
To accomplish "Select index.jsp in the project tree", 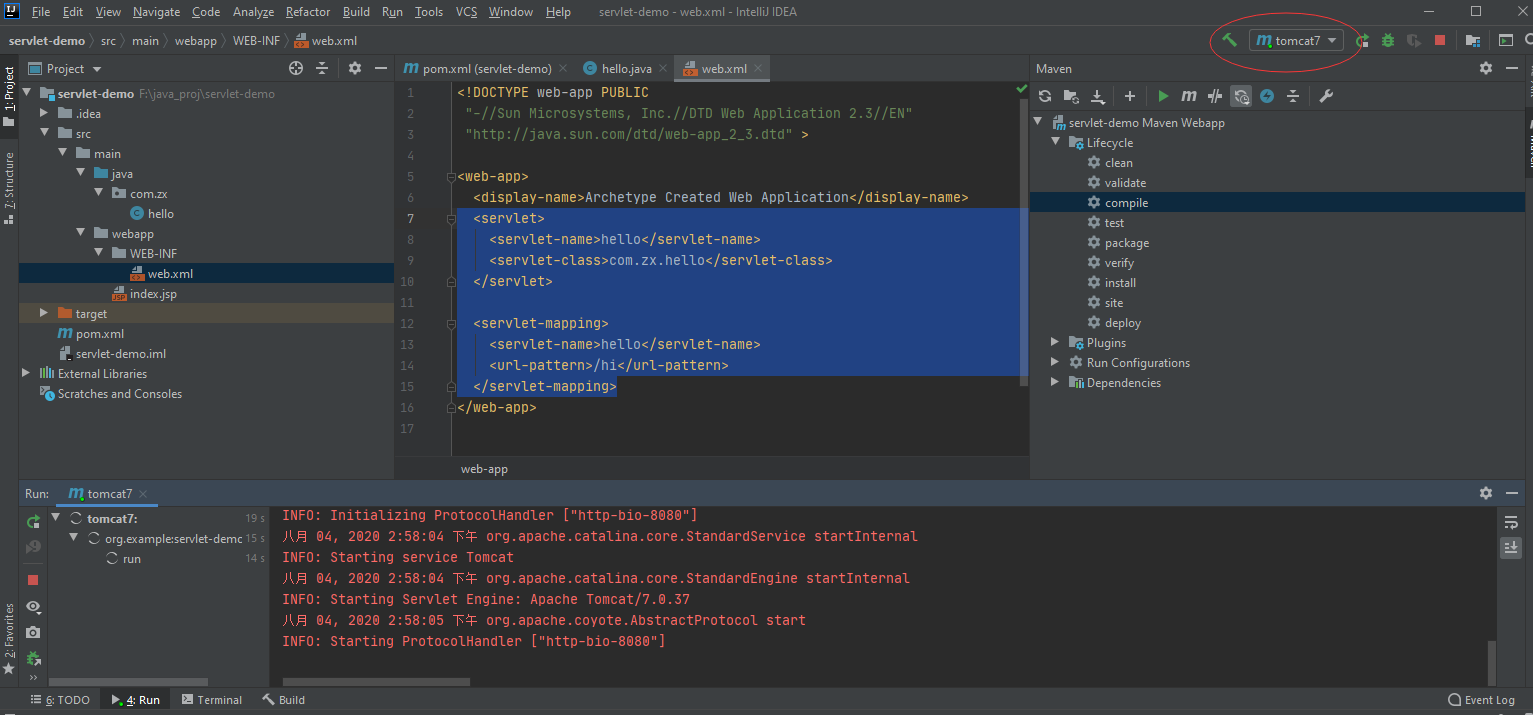I will click(x=153, y=294).
